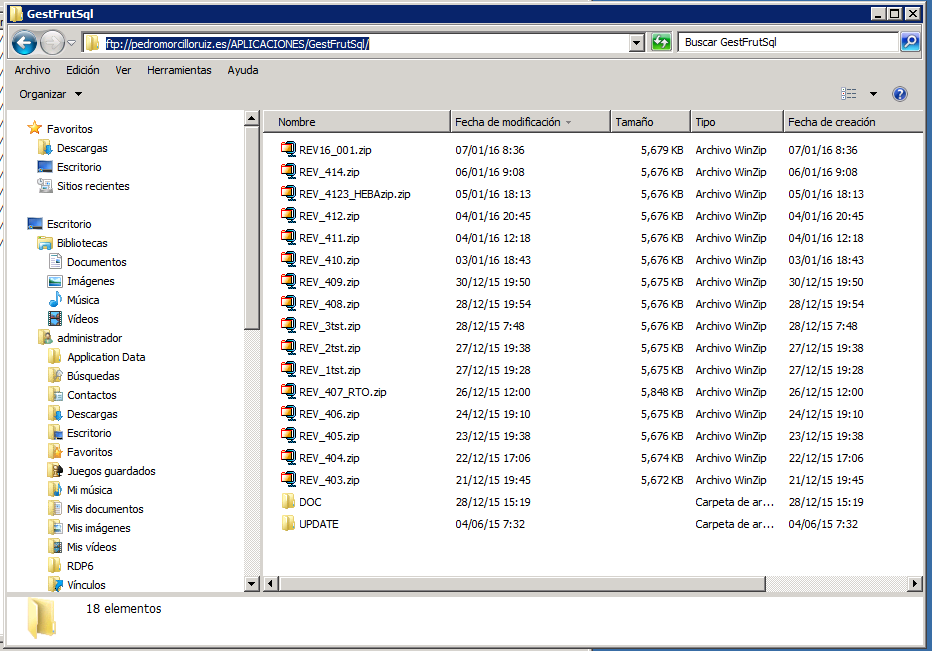Sort by Tamaño column header

pyautogui.click(x=634, y=122)
